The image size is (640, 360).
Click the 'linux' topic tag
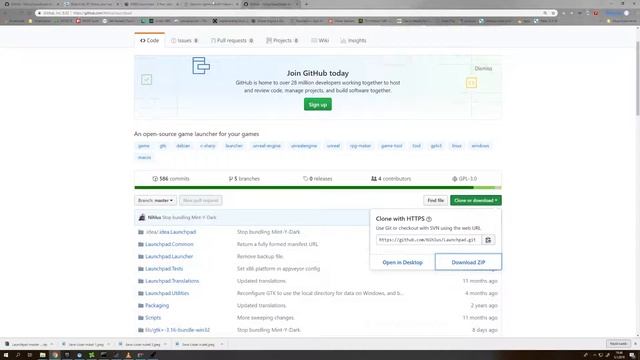click(456, 146)
